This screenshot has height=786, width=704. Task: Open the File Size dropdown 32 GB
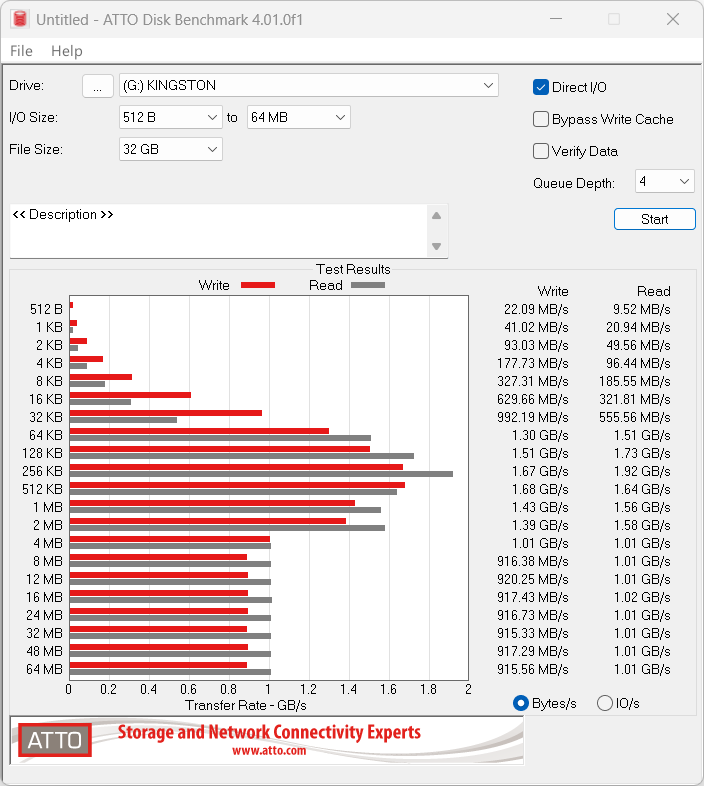(x=170, y=149)
